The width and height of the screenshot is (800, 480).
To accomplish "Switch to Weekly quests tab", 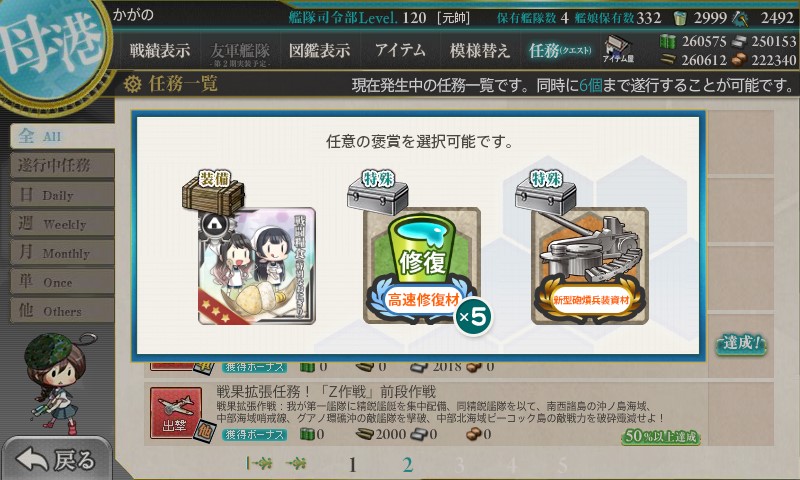I will pos(62,223).
